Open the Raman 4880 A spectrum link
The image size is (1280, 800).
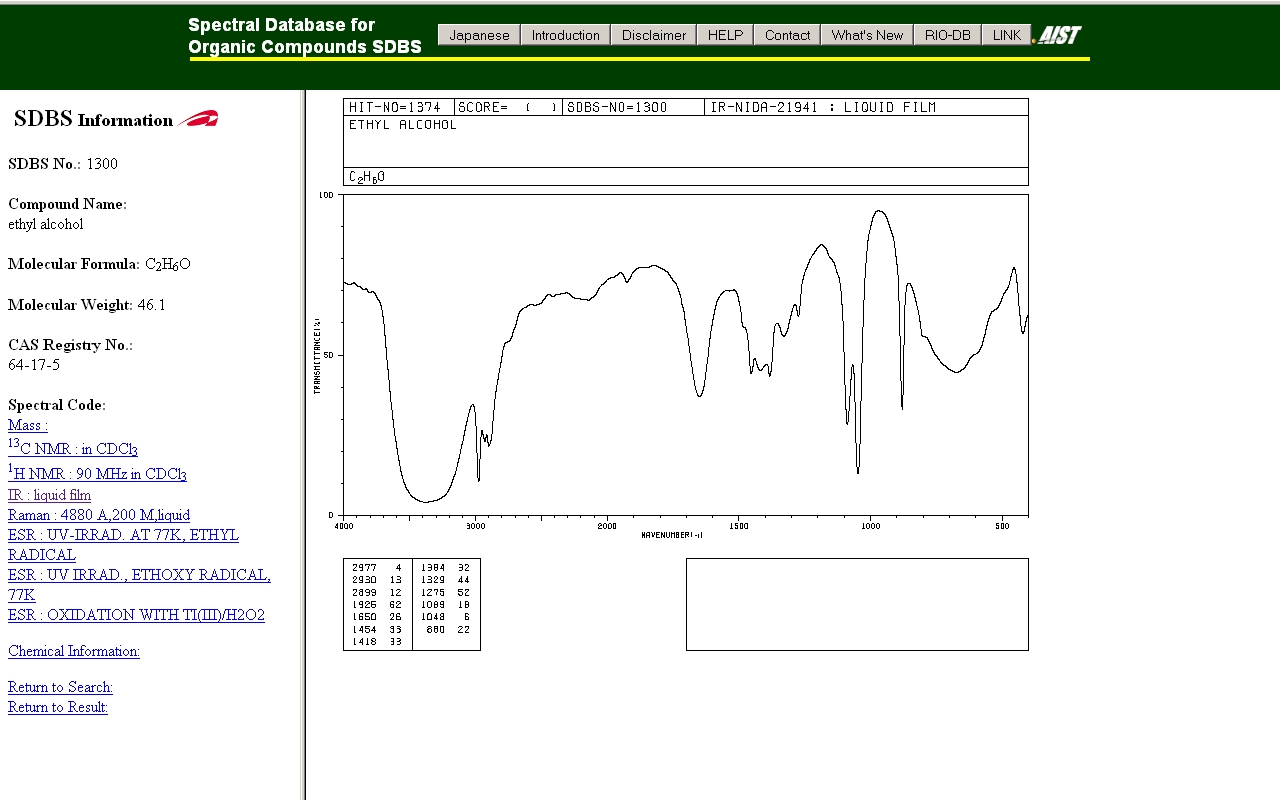(x=99, y=515)
